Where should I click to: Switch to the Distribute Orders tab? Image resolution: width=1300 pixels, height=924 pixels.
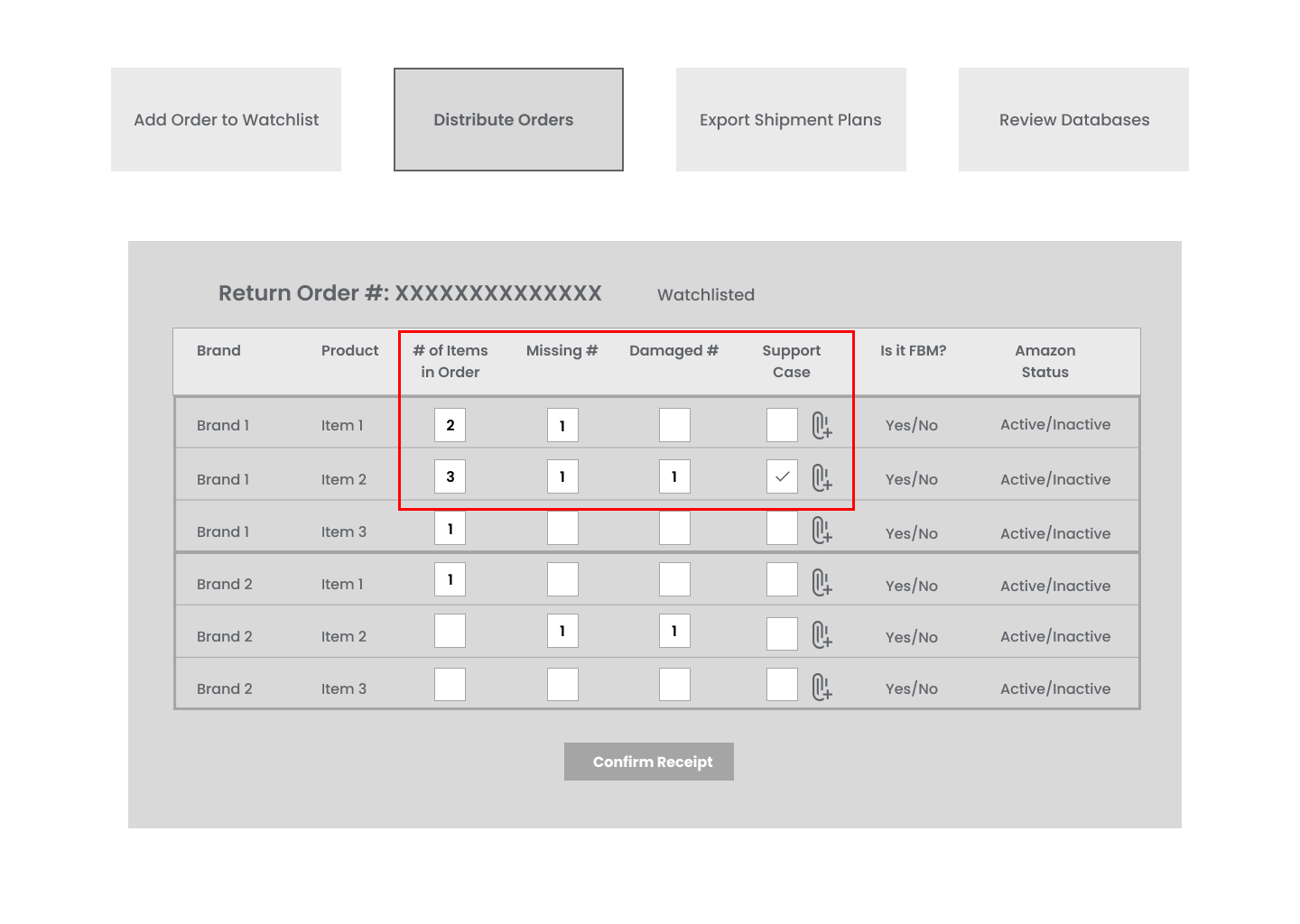click(508, 119)
